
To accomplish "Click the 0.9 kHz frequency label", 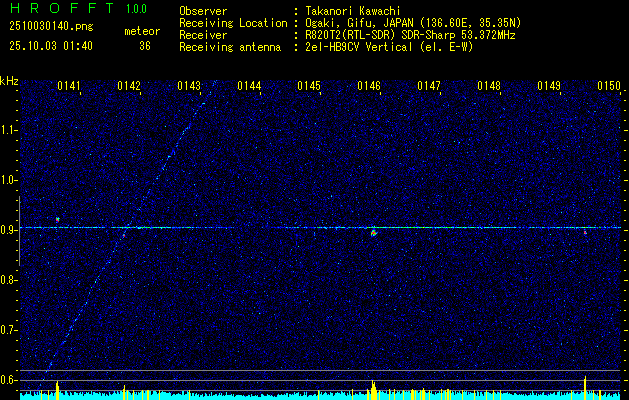I will [x=9, y=230].
